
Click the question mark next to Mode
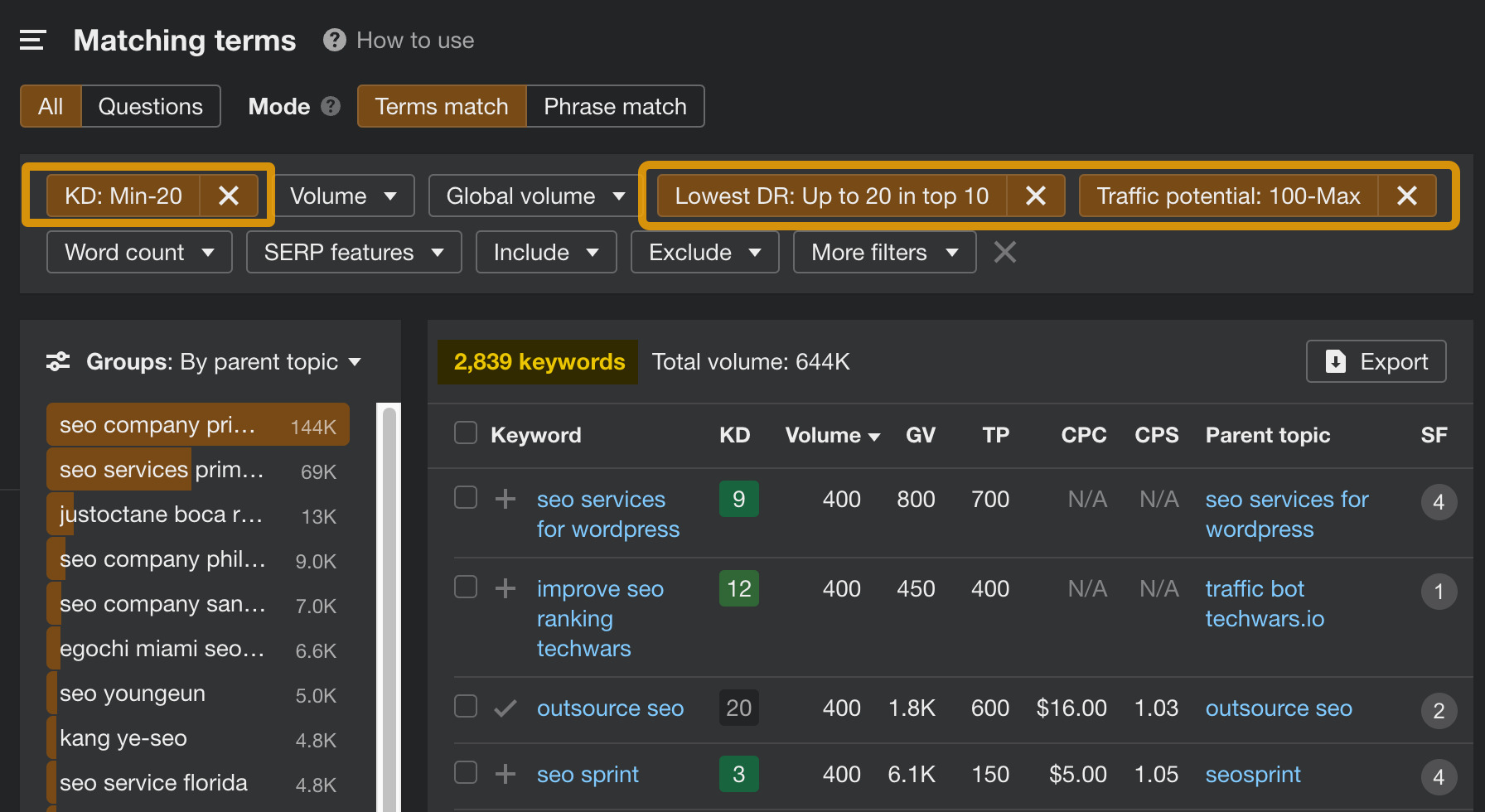tap(330, 106)
